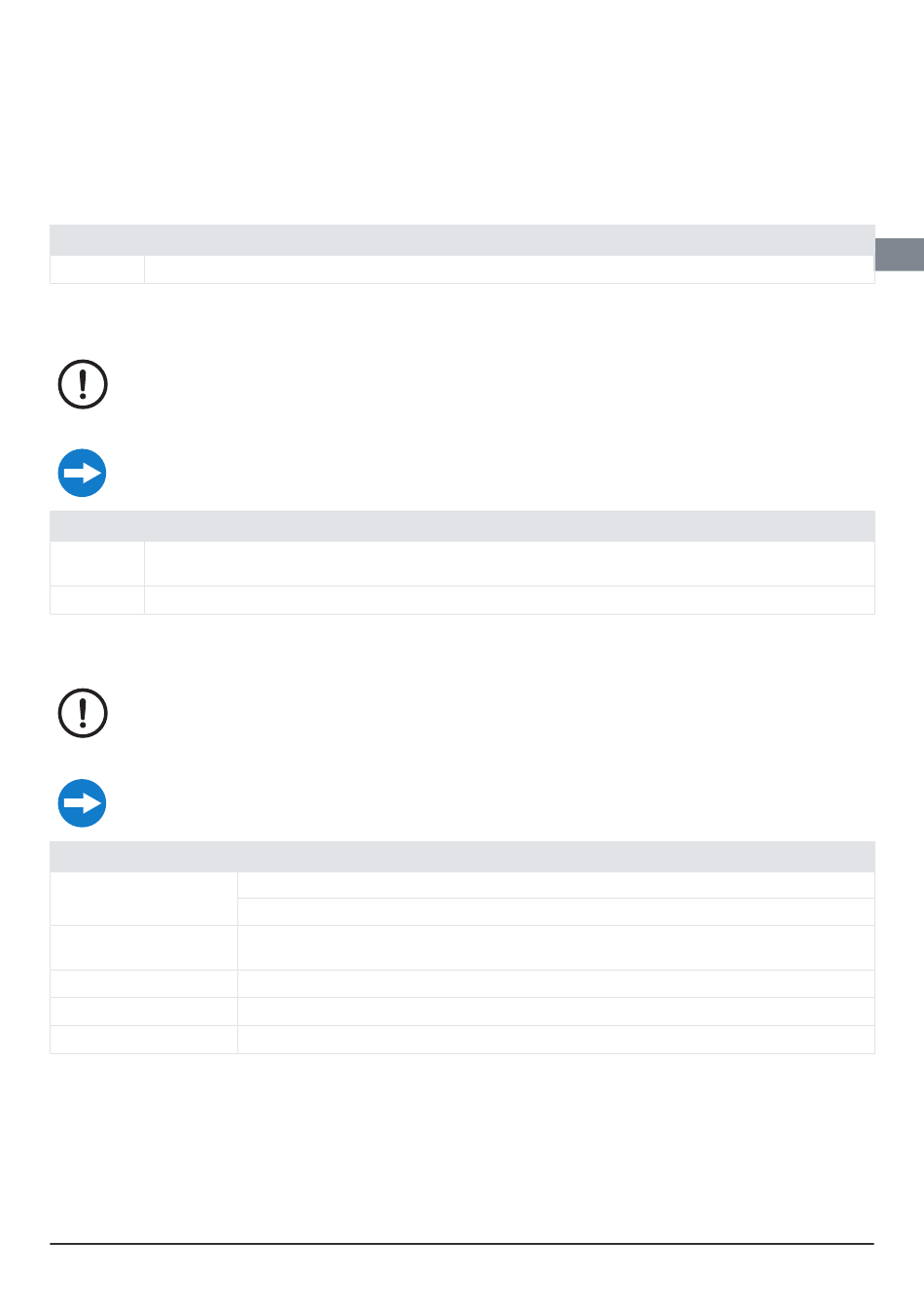Select the third table's last row left cell

(144, 1040)
